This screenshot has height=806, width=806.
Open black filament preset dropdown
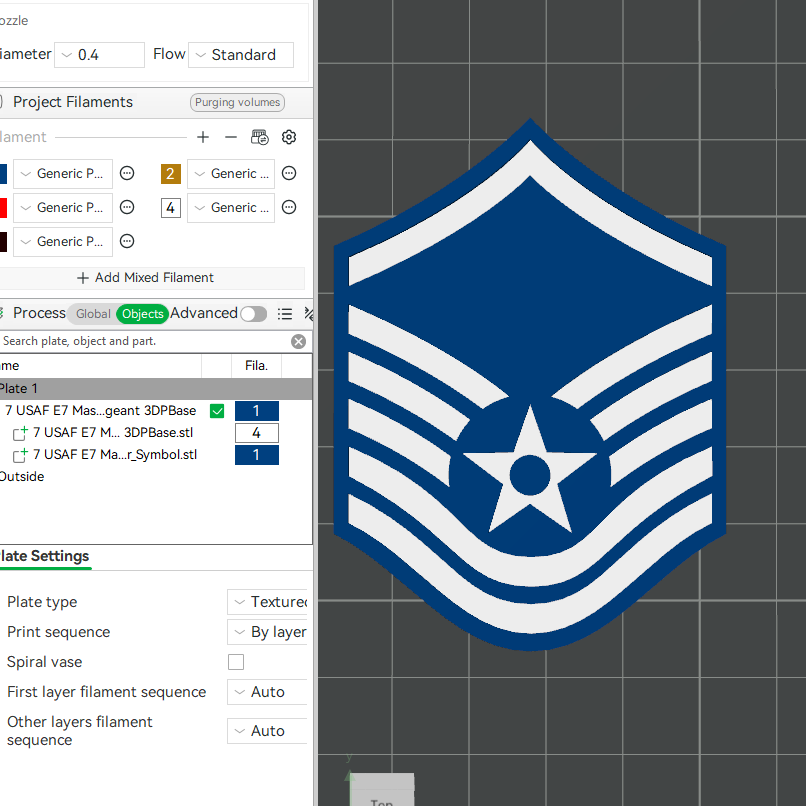63,242
